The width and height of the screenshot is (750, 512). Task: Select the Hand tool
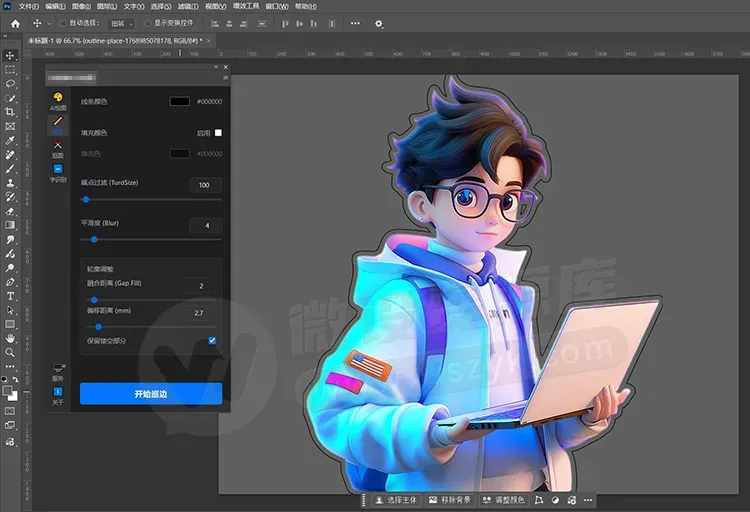[10, 338]
